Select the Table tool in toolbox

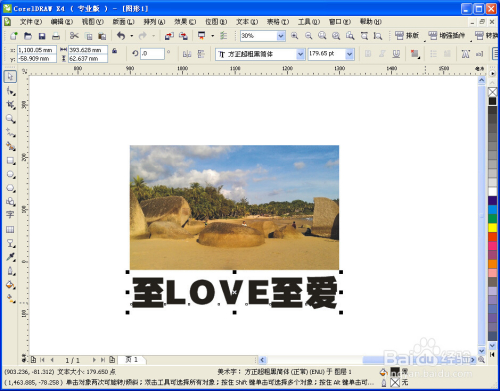click(x=10, y=229)
